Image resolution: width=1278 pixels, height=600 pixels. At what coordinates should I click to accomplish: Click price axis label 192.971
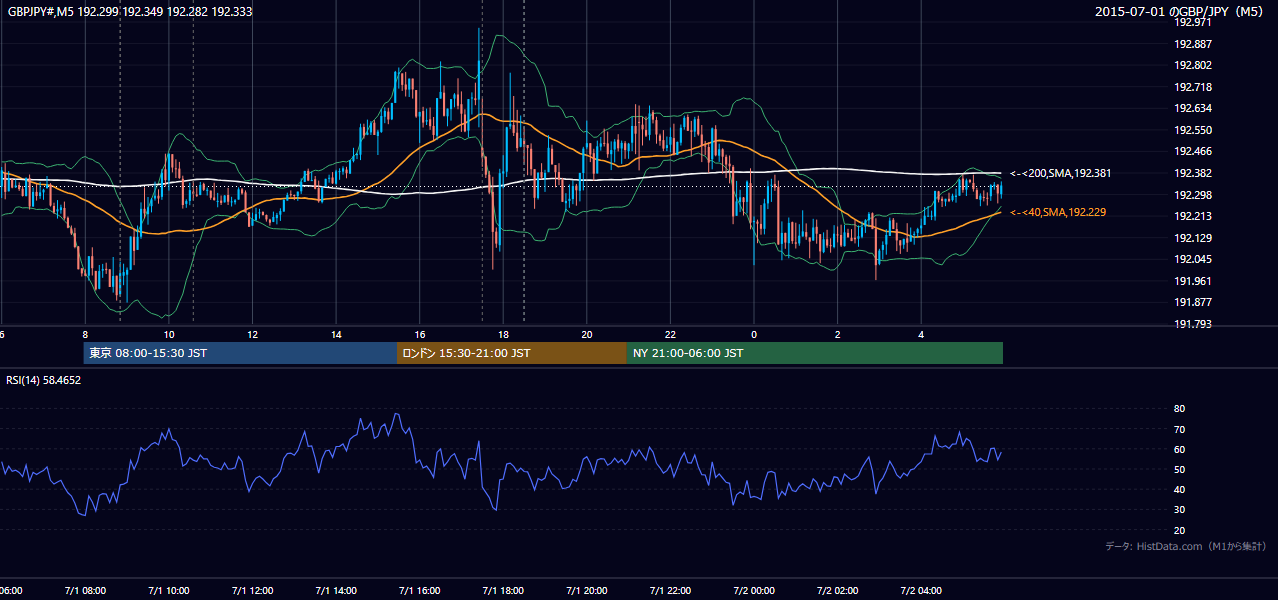[1192, 22]
